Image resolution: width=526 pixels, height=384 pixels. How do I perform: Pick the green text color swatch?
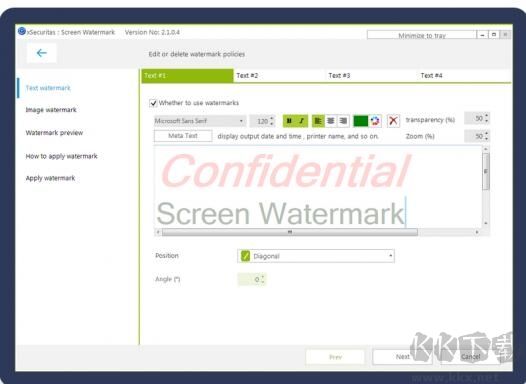[361, 121]
